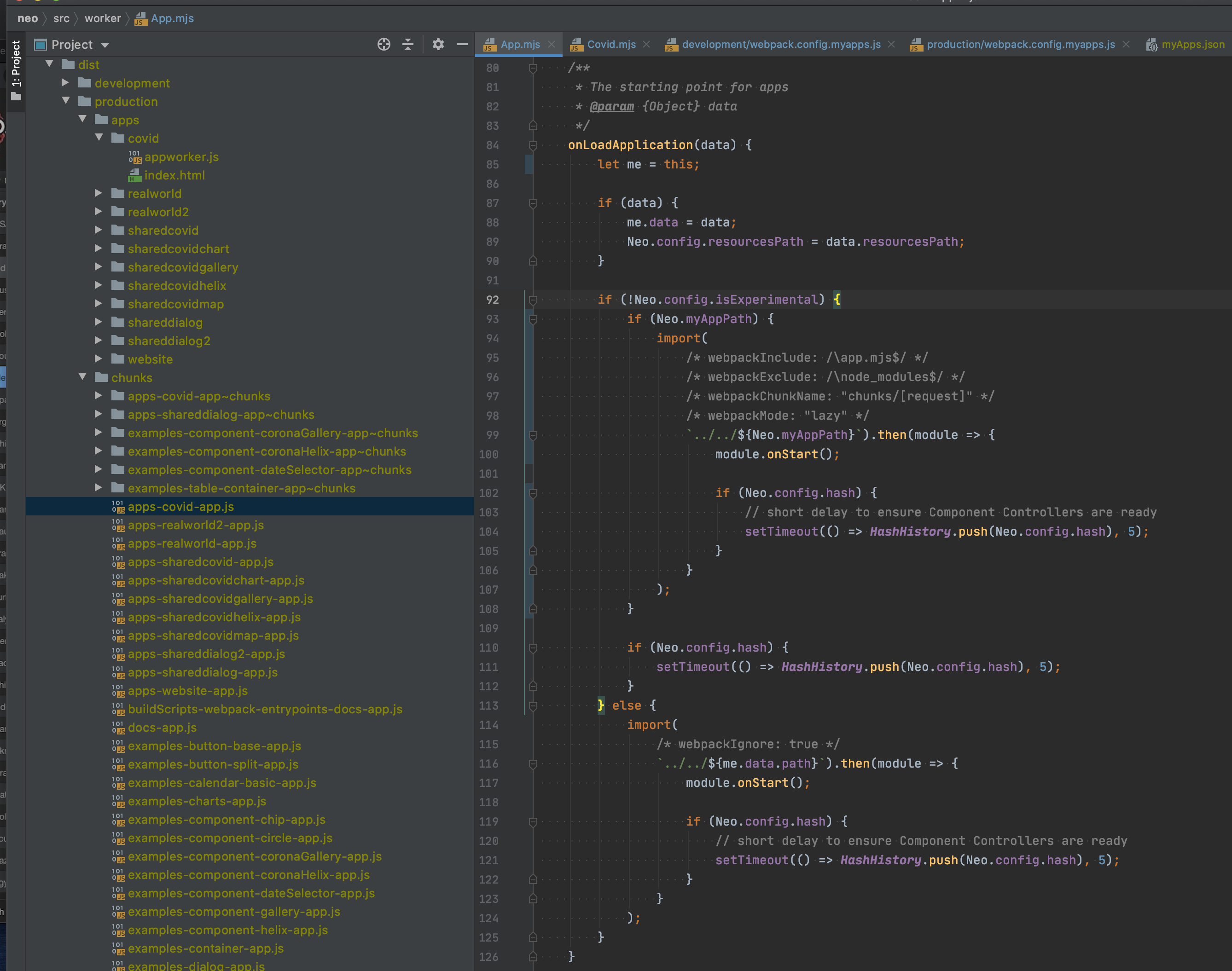Expand the development folder
Screen dimensions: 1232x971
click(x=65, y=83)
